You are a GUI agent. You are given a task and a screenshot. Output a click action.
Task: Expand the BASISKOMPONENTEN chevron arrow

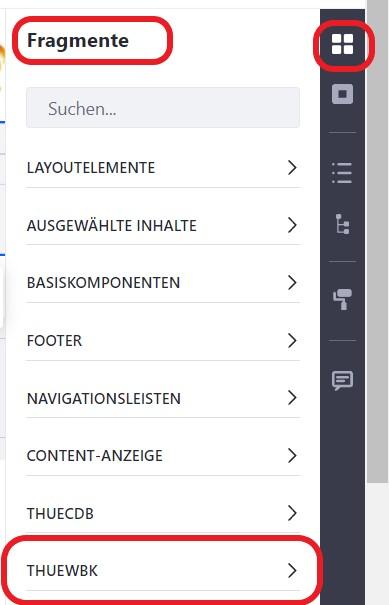coord(292,282)
